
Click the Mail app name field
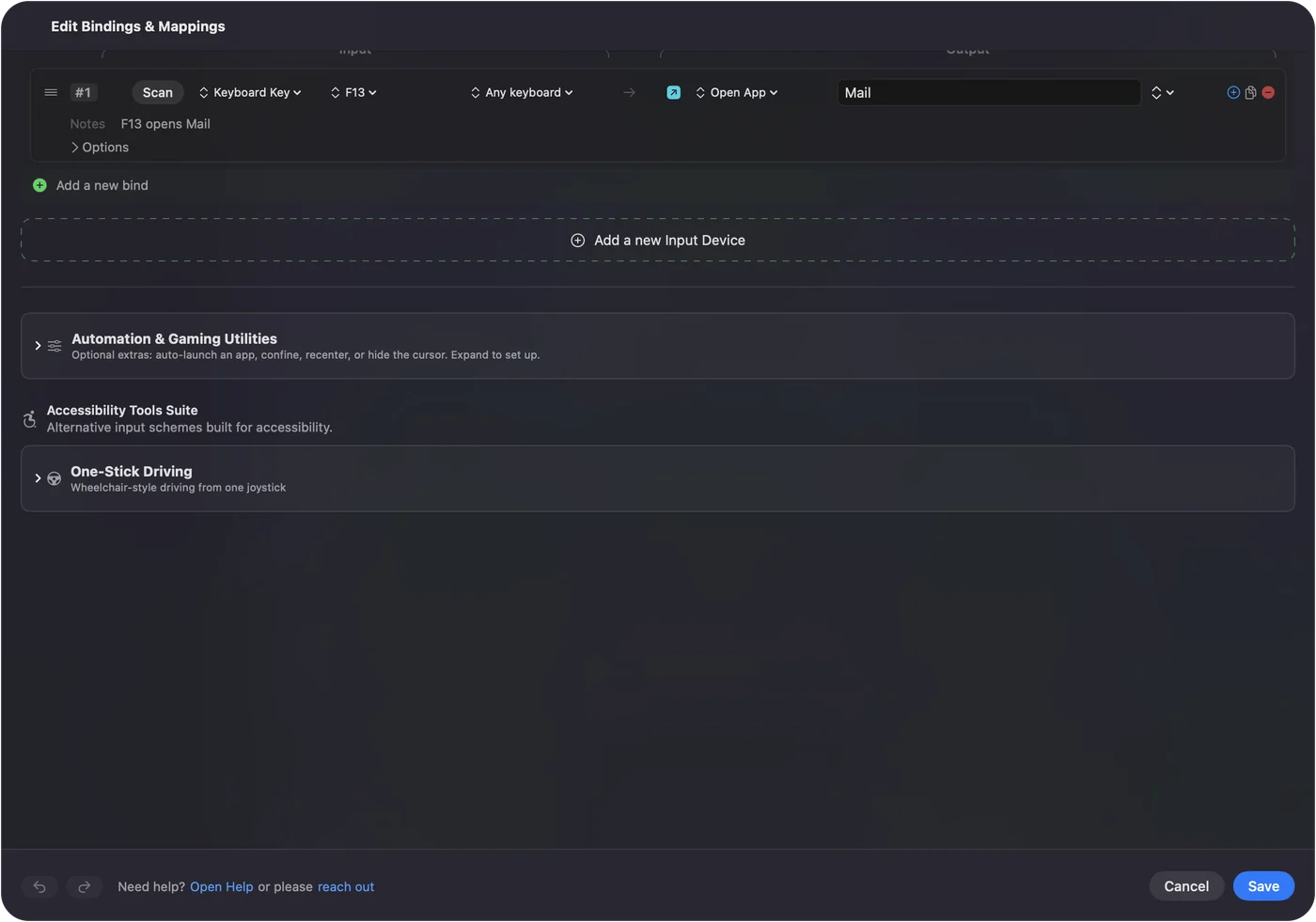(989, 92)
